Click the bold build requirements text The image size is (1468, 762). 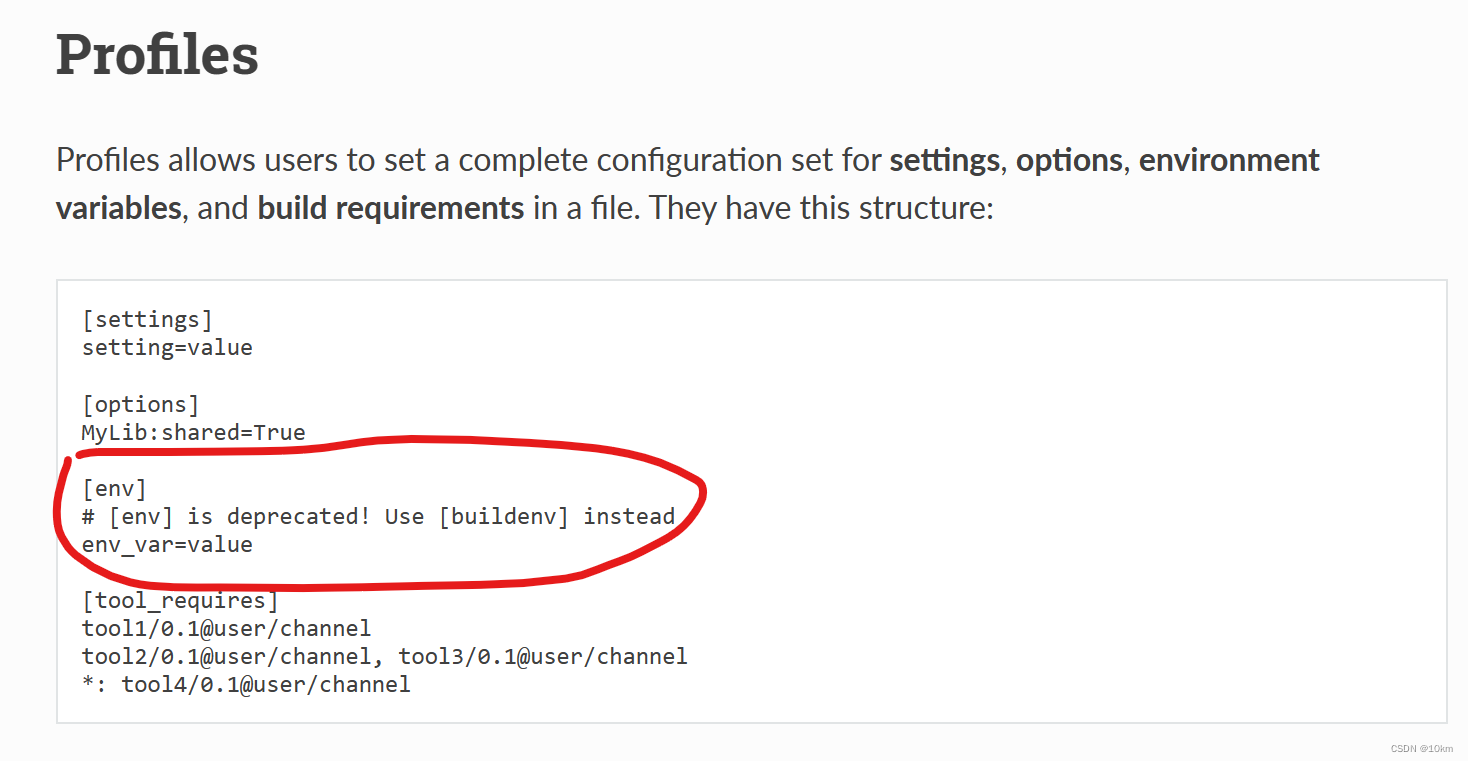(391, 208)
